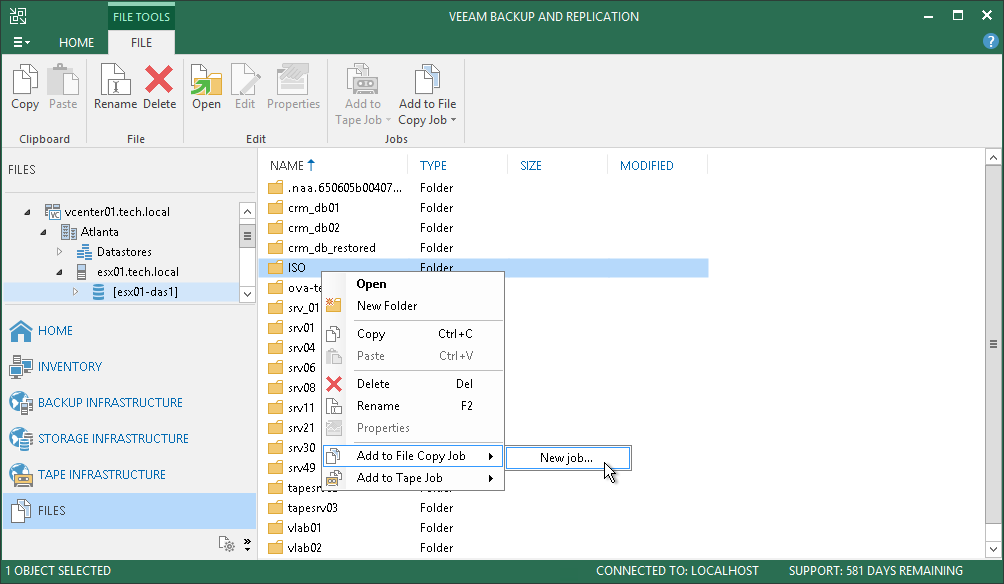This screenshot has width=1004, height=584.
Task: Select New job... in the submenu
Action: (567, 458)
